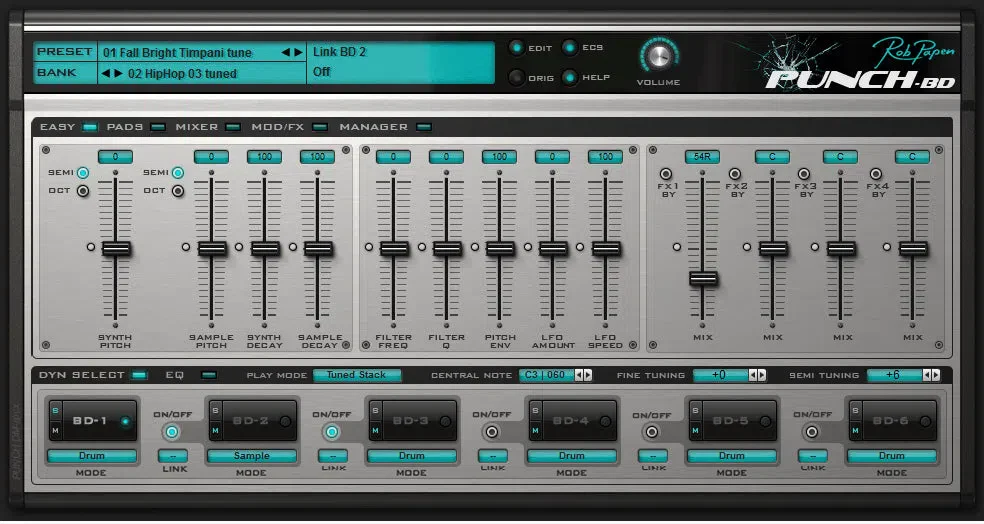
Task: Click the SEMI TUNING +6 value field
Action: pyautogui.click(x=894, y=375)
